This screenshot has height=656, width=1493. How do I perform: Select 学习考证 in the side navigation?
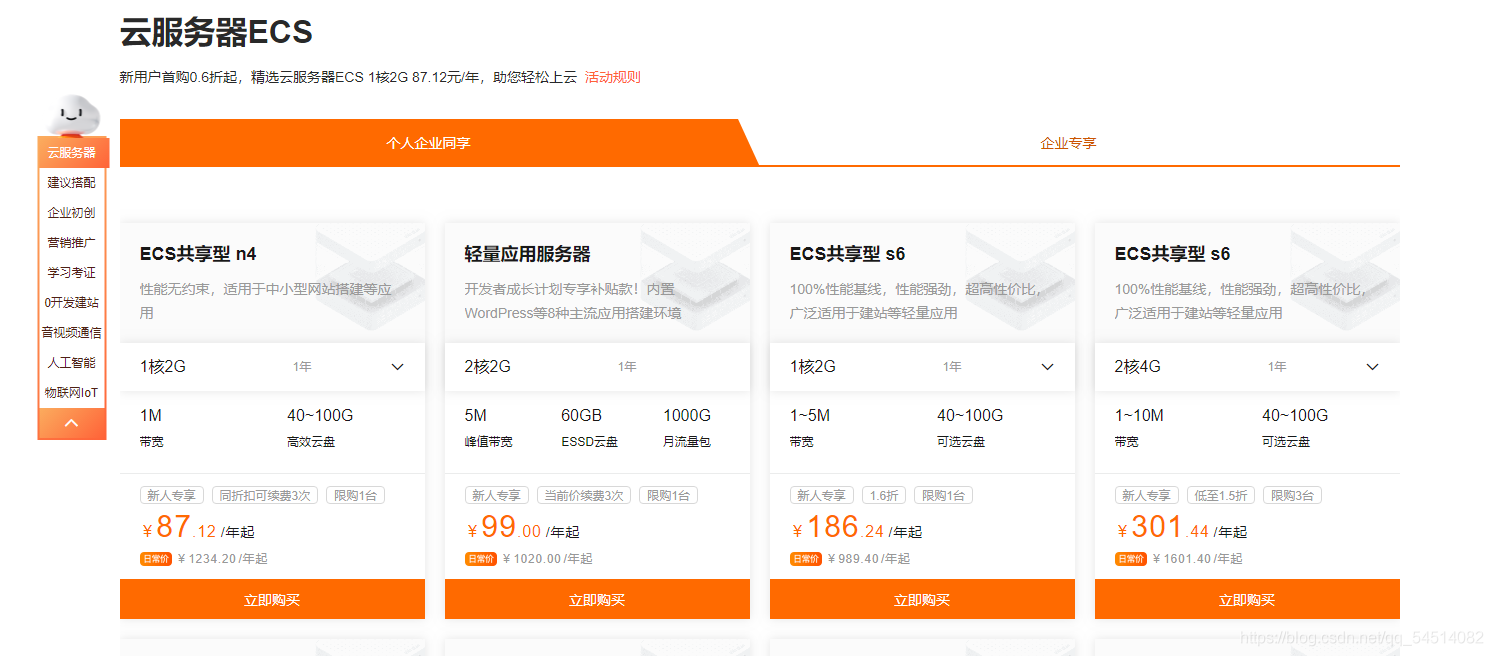(x=72, y=273)
